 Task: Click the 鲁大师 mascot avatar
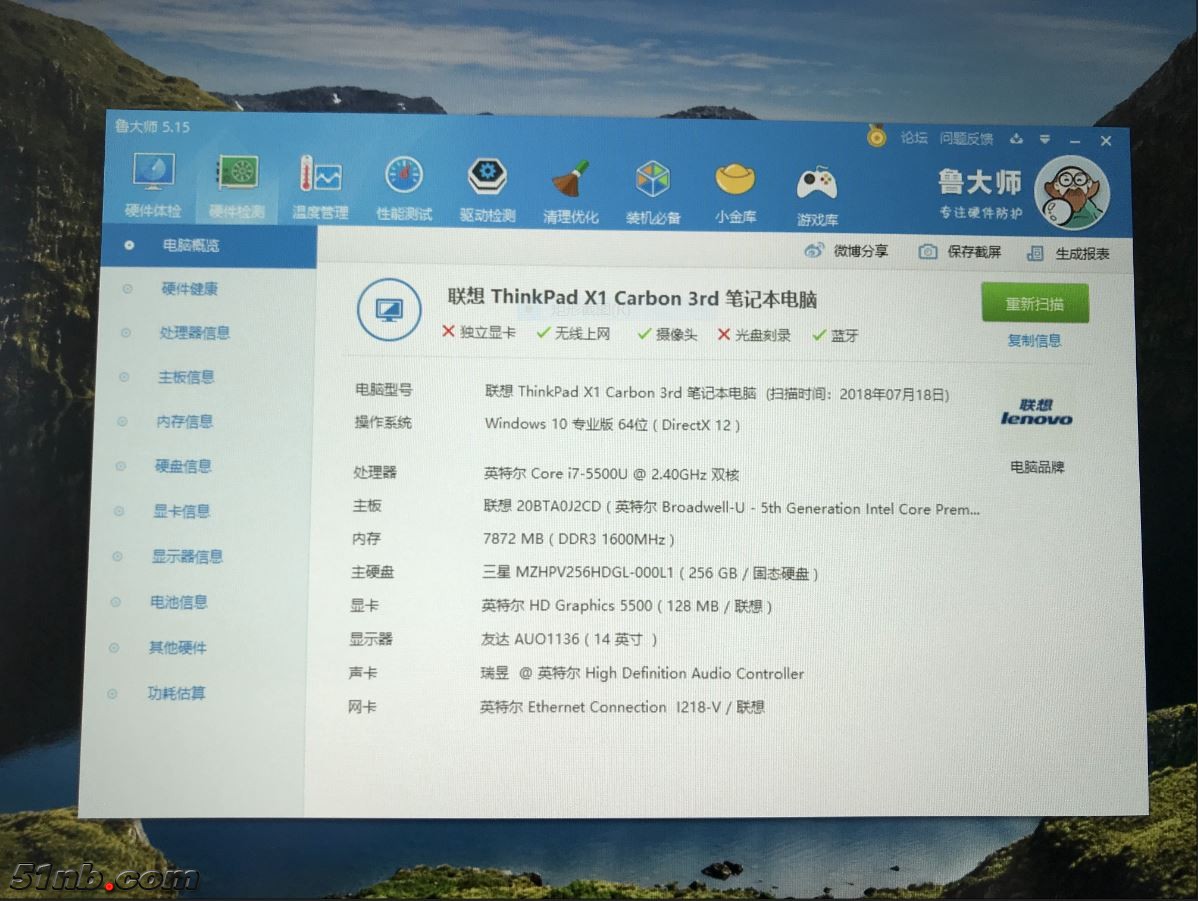(1072, 193)
